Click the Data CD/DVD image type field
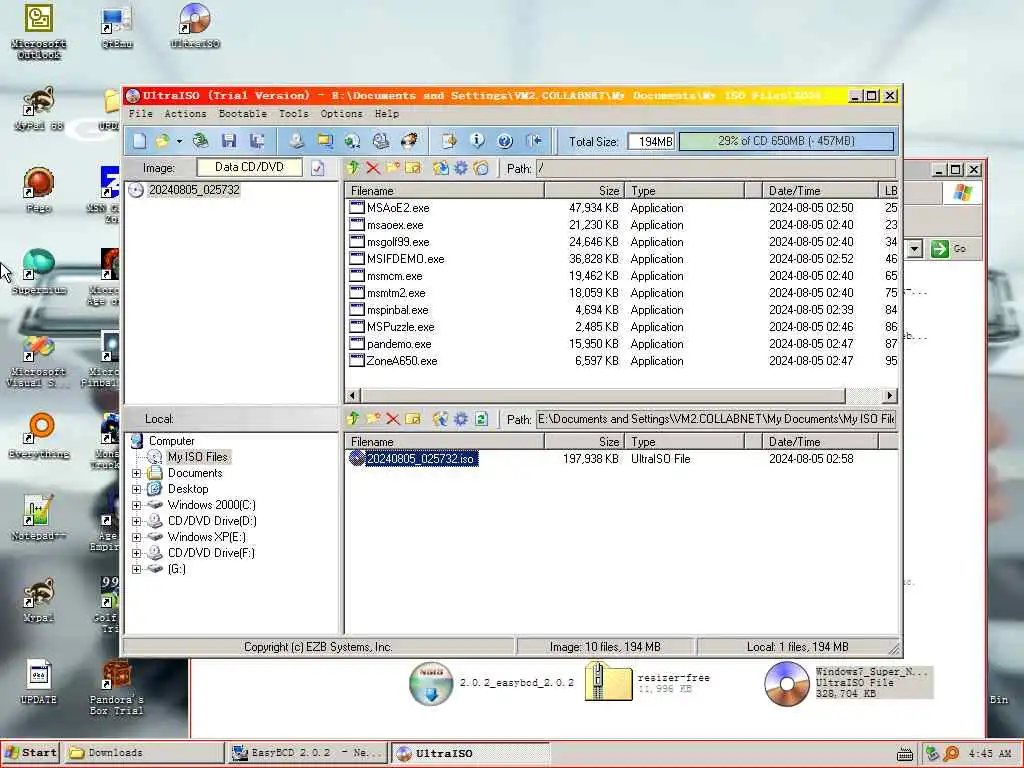The width and height of the screenshot is (1024, 768). pos(249,167)
